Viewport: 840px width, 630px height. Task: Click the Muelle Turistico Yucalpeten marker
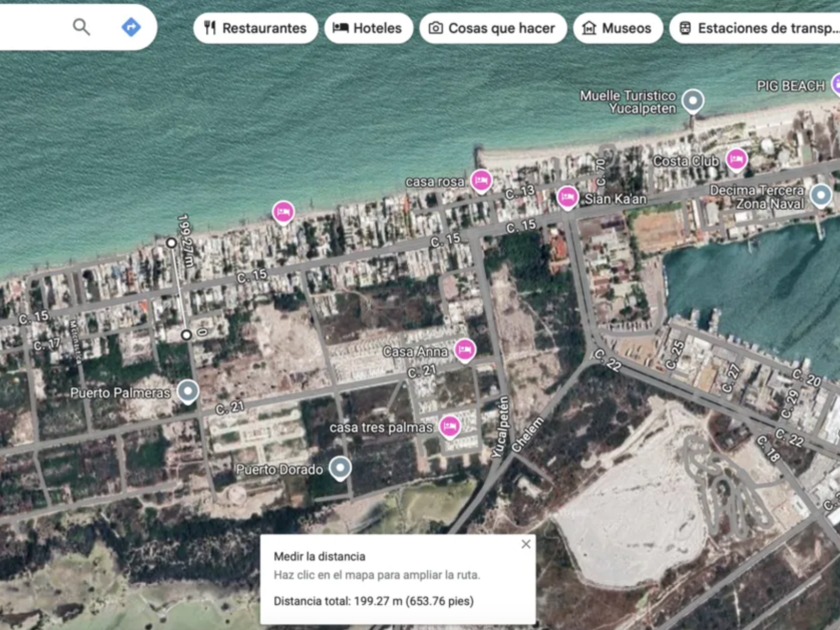692,100
